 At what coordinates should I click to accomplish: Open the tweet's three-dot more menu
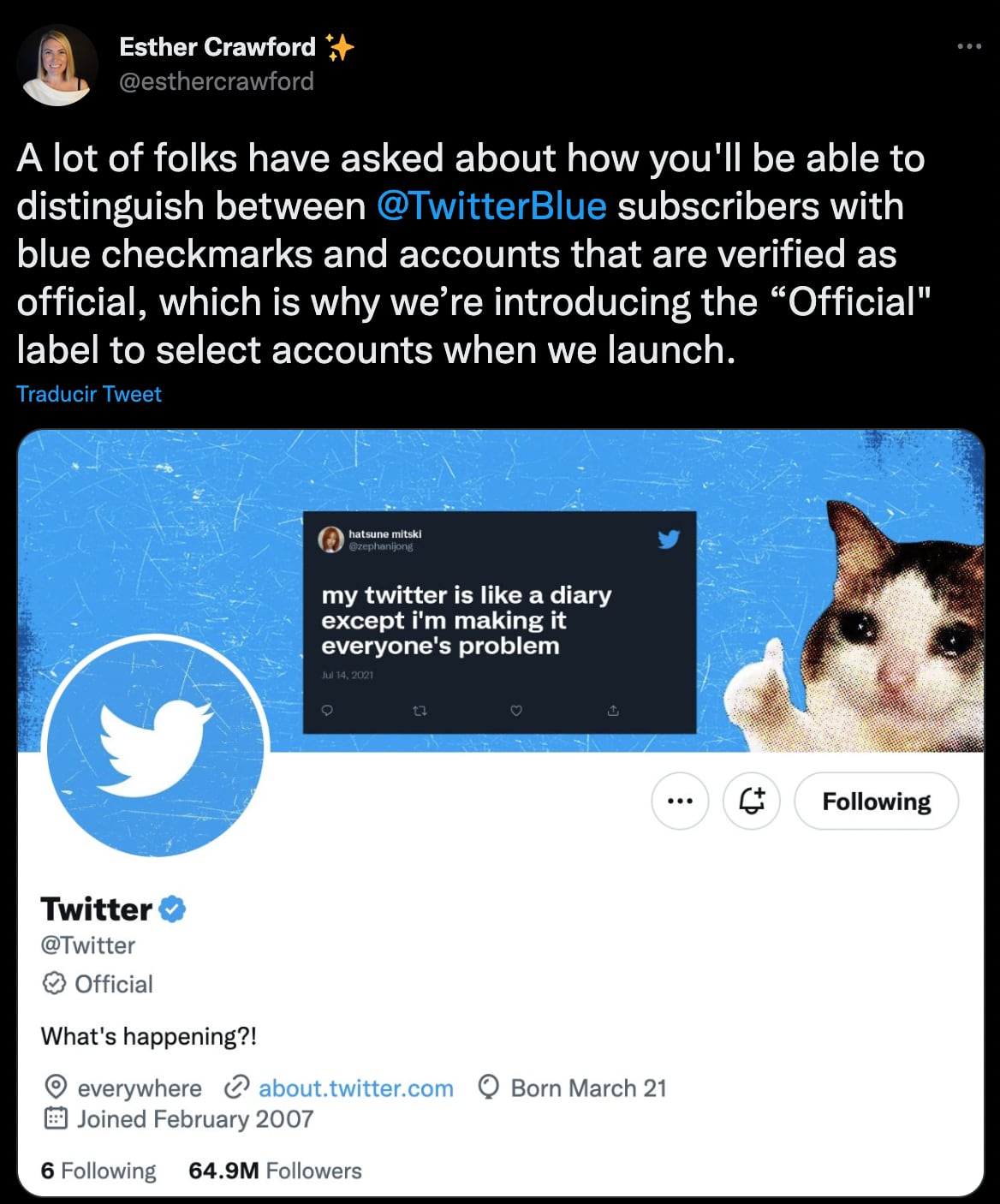click(x=968, y=46)
